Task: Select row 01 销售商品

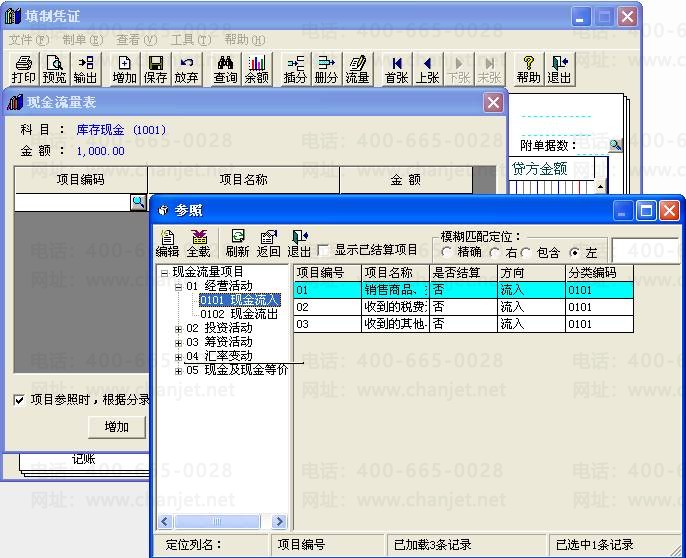Action: pos(463,290)
